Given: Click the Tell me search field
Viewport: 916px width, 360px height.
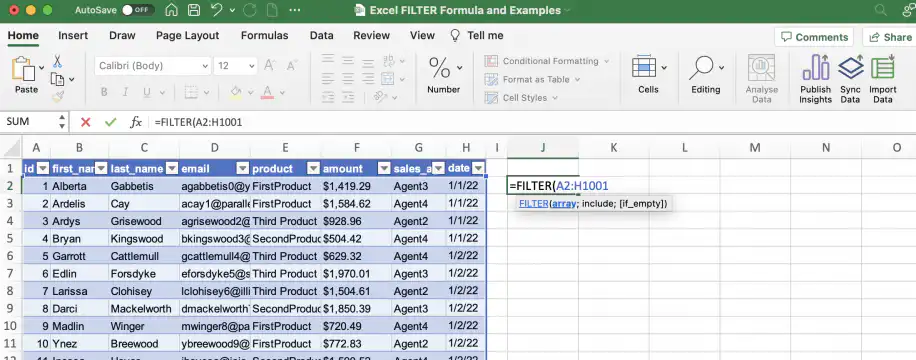Looking at the screenshot, I should coord(477,36).
